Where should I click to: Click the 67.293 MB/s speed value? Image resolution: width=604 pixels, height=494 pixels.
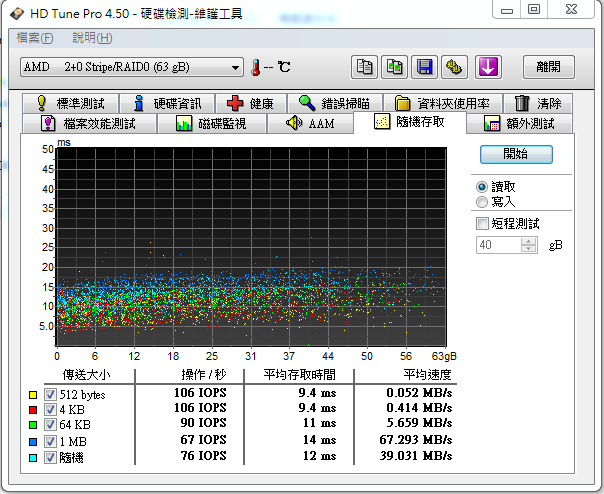pos(416,440)
